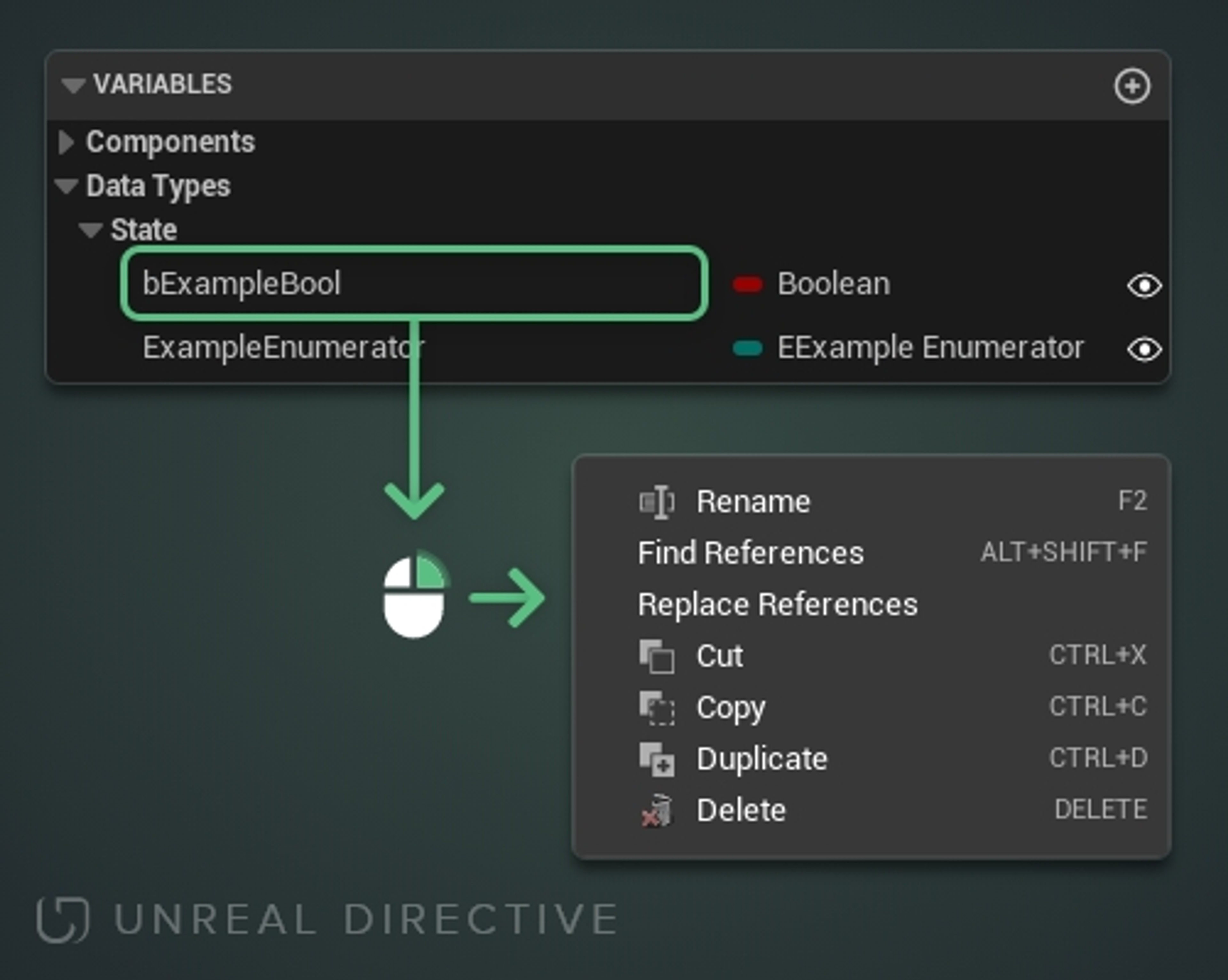Click the Delete trash can icon
Image resolution: width=1228 pixels, height=980 pixels.
click(x=657, y=810)
